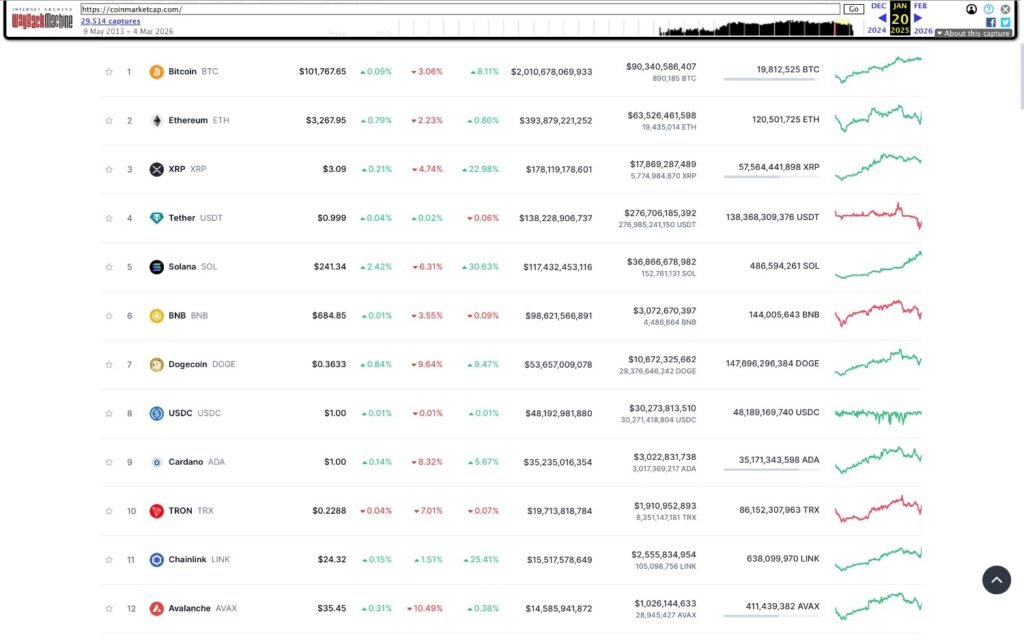Click the XRP coin logo
The height and width of the screenshot is (640, 1024).
coord(156,169)
